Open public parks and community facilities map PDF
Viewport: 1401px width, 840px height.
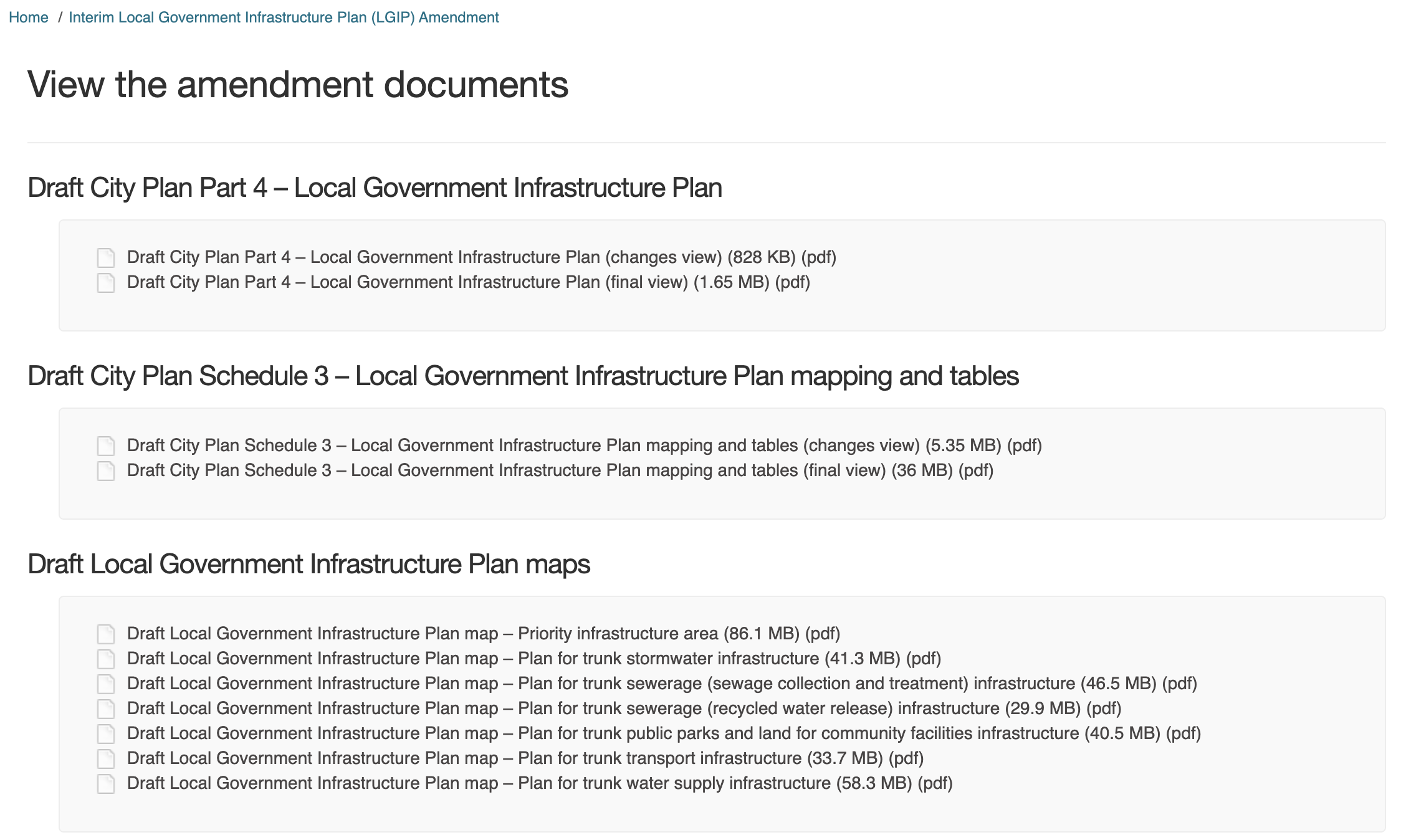[664, 733]
